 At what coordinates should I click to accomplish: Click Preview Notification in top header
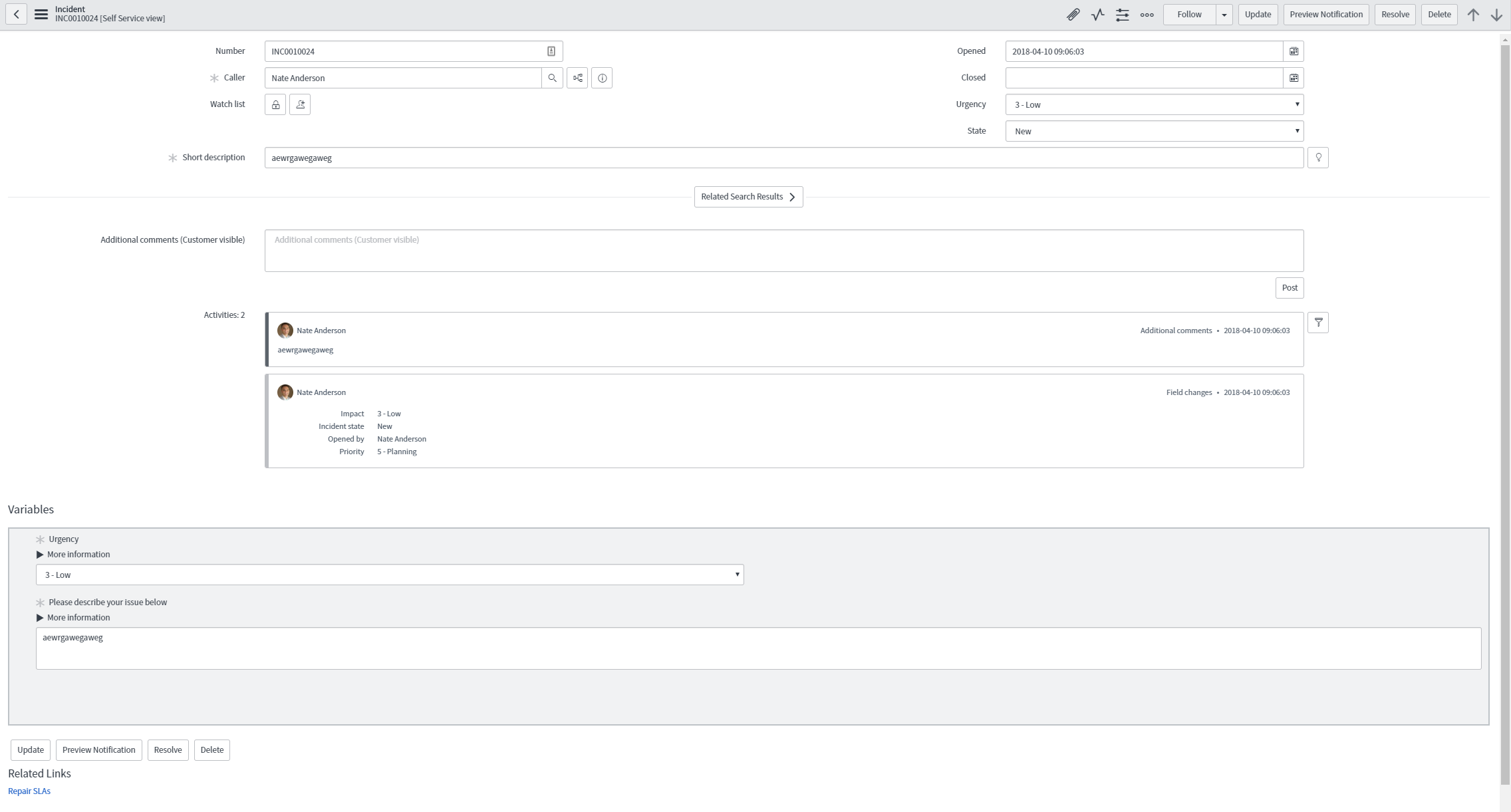click(x=1326, y=15)
